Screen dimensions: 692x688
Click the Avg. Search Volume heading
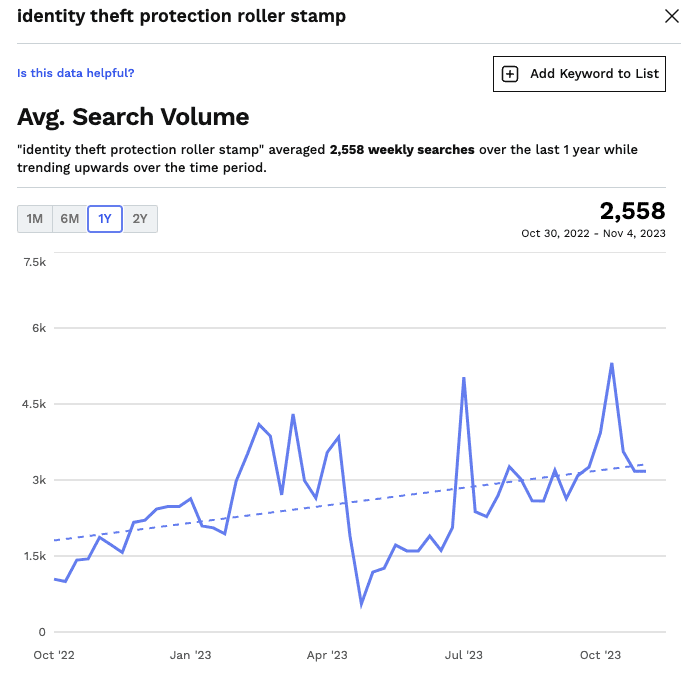(x=133, y=117)
